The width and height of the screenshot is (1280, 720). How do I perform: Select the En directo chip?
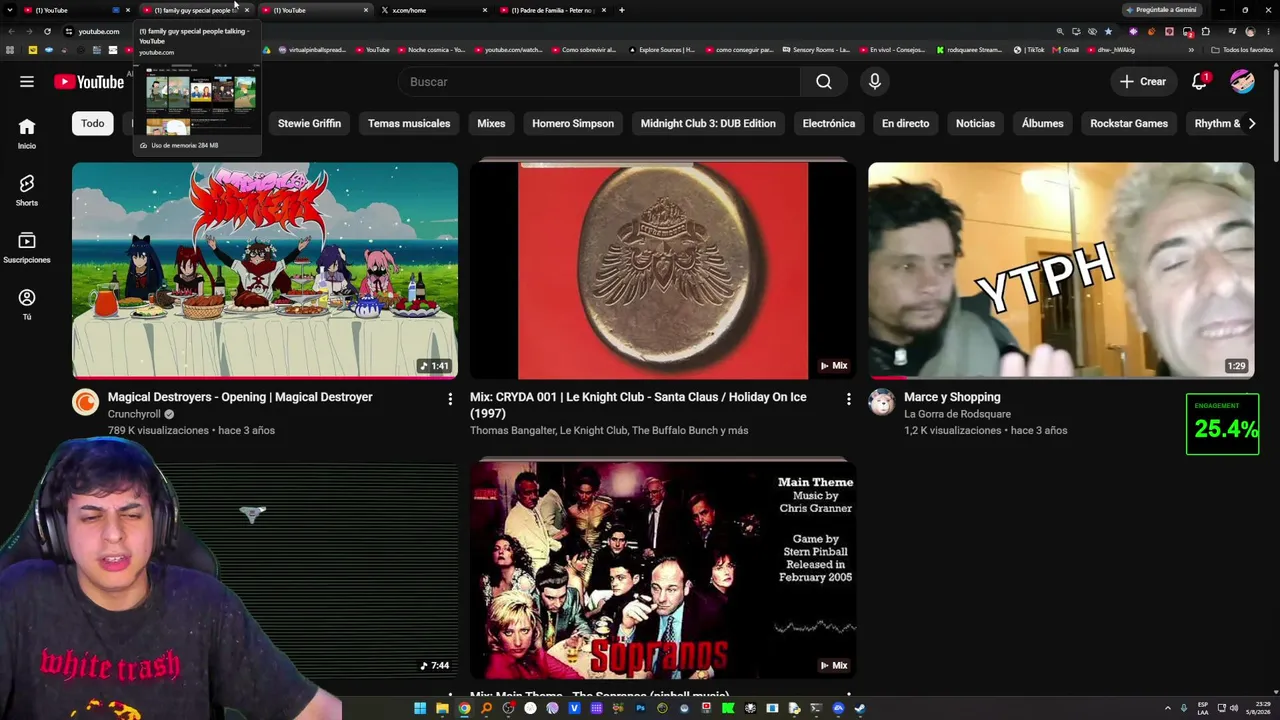(x=906, y=123)
